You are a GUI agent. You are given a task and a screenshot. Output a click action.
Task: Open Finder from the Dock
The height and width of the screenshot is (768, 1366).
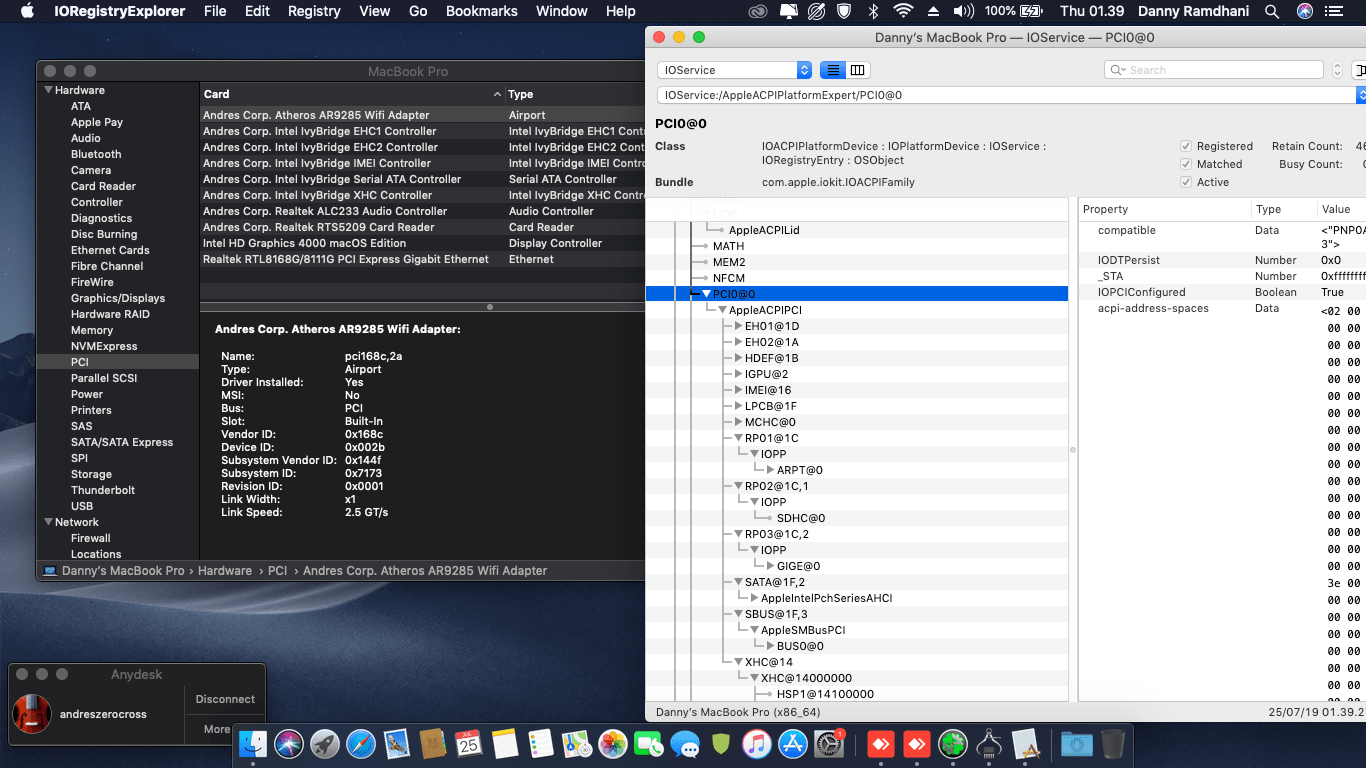point(253,743)
